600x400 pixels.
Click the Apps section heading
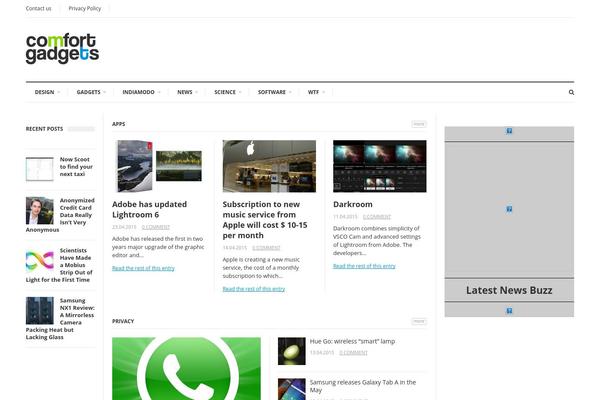(x=119, y=124)
